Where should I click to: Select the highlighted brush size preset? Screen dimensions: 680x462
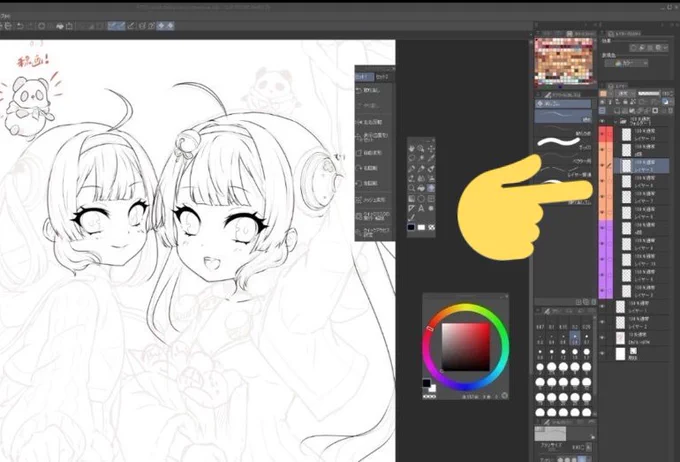[x=575, y=336]
